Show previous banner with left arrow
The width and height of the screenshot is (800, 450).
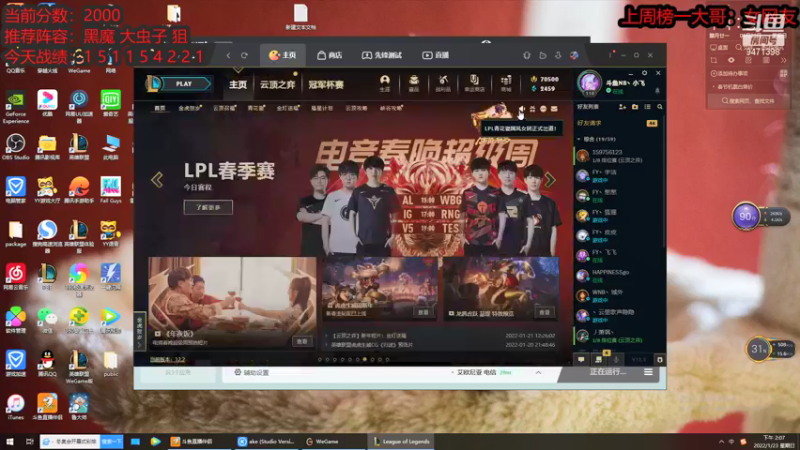[x=157, y=180]
